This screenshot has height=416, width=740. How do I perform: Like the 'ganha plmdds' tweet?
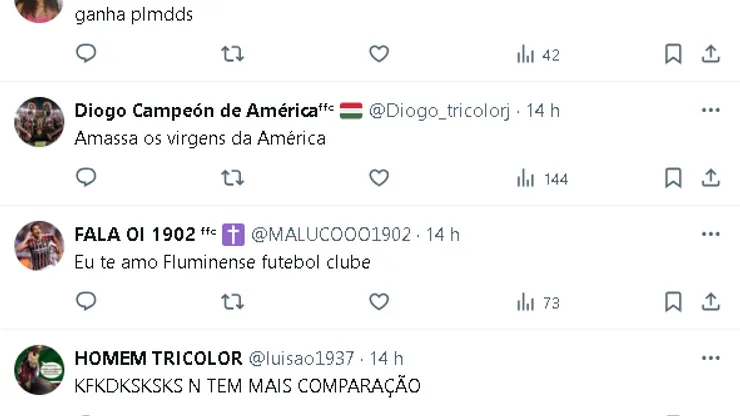pyautogui.click(x=379, y=54)
